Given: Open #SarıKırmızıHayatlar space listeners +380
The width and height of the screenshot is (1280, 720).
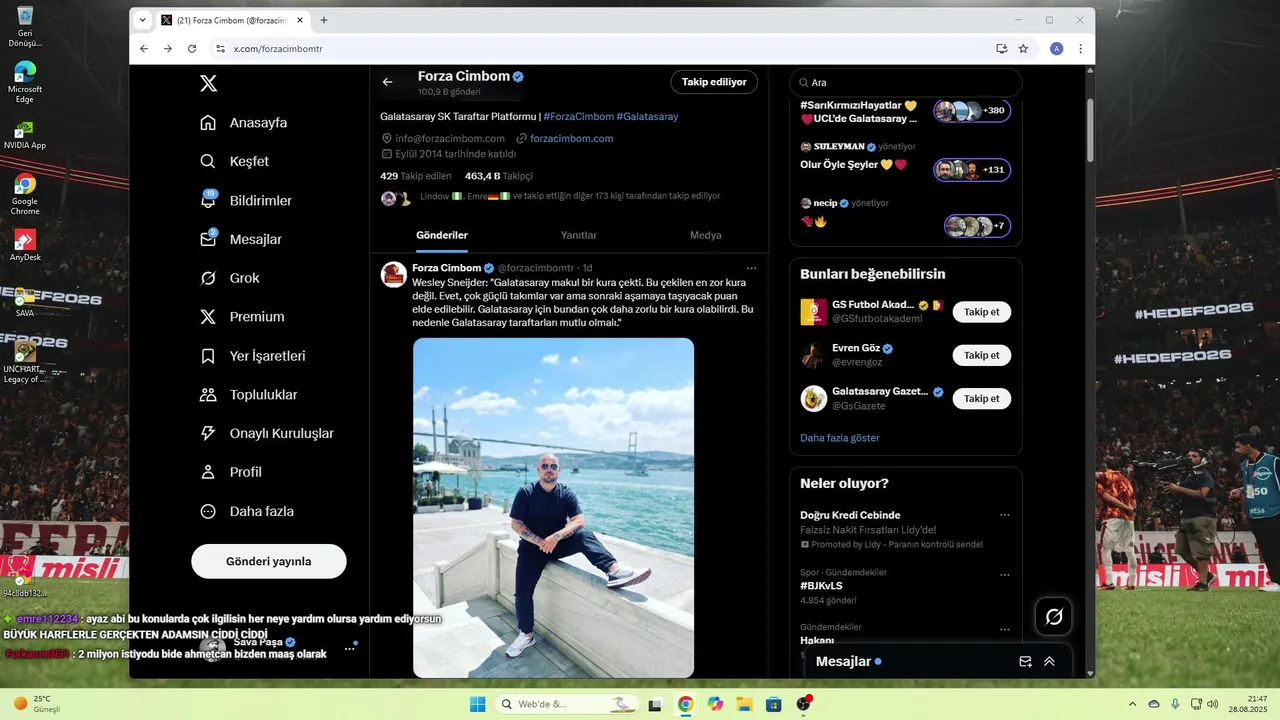Looking at the screenshot, I should tap(971, 111).
